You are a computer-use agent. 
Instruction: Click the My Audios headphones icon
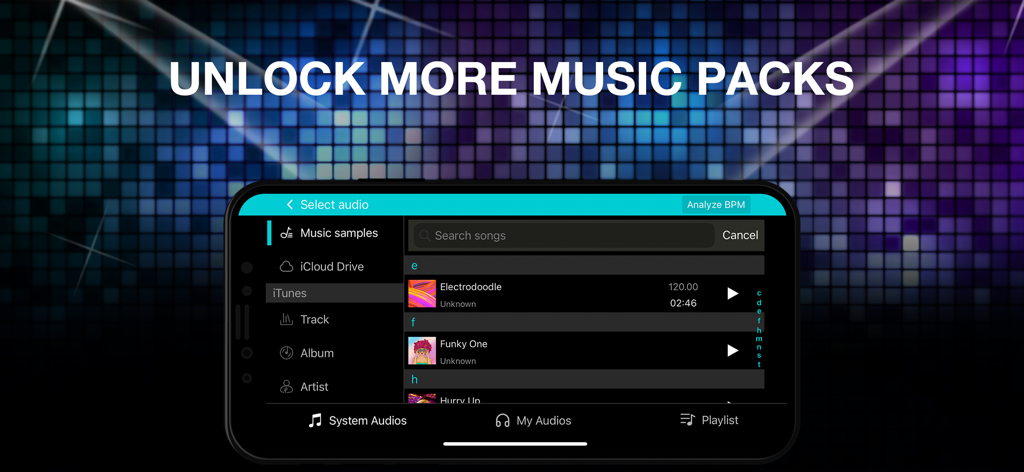click(x=502, y=421)
